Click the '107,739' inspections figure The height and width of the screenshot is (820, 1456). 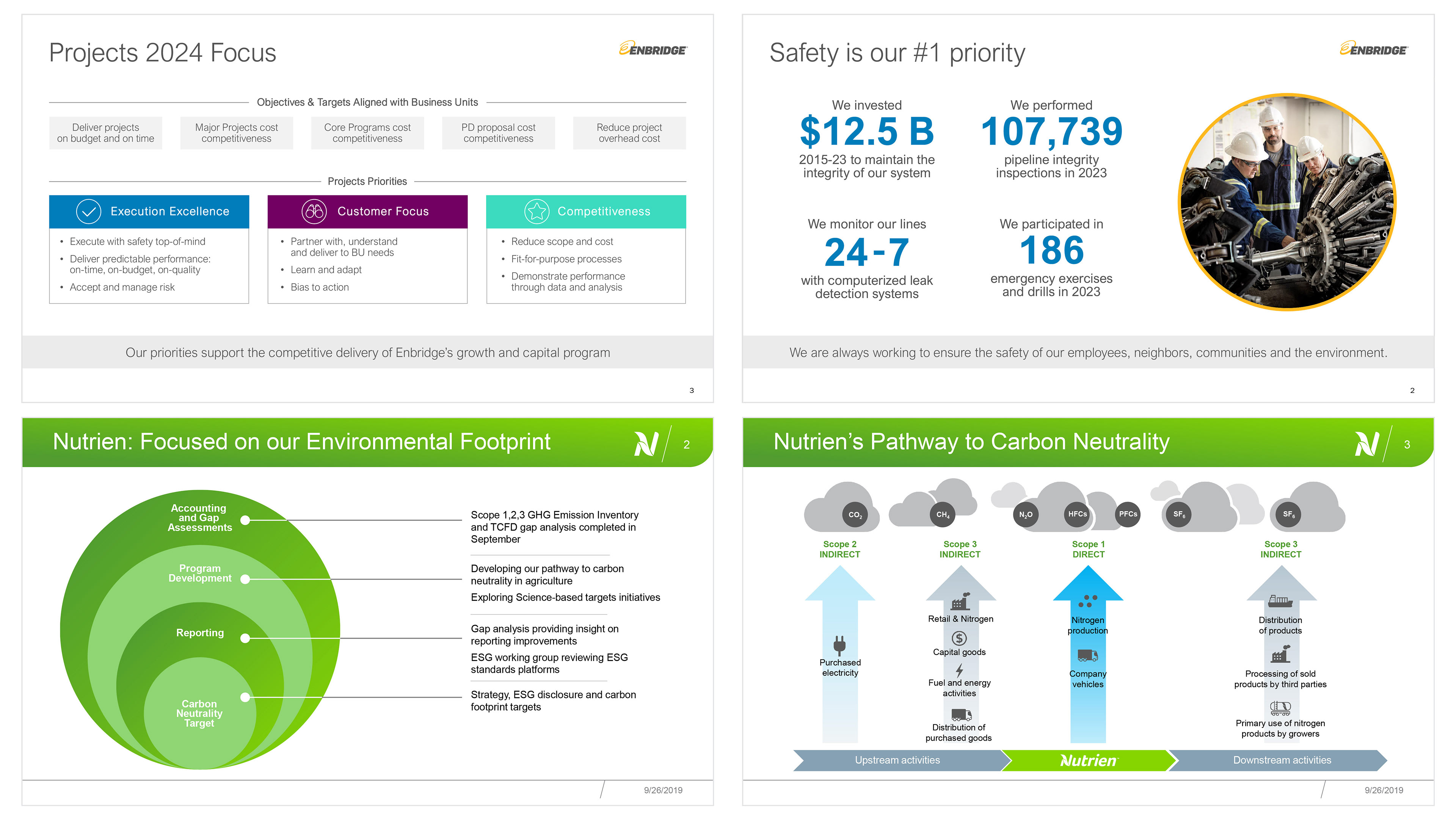click(x=1051, y=131)
